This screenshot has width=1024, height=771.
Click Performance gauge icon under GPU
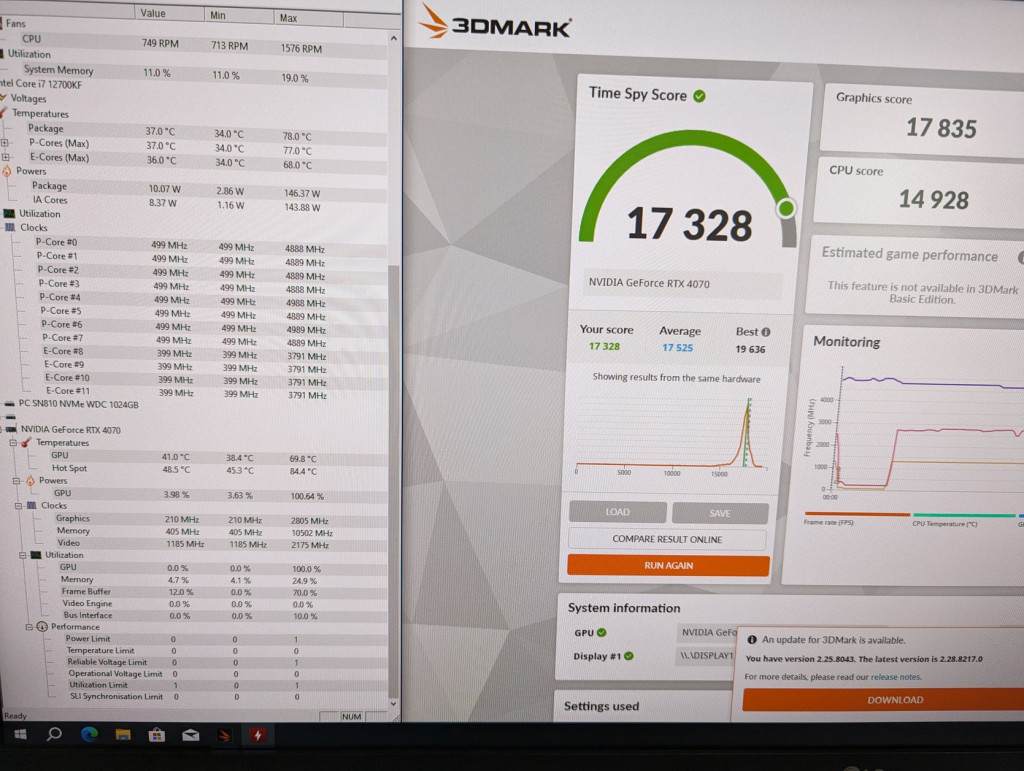42,627
